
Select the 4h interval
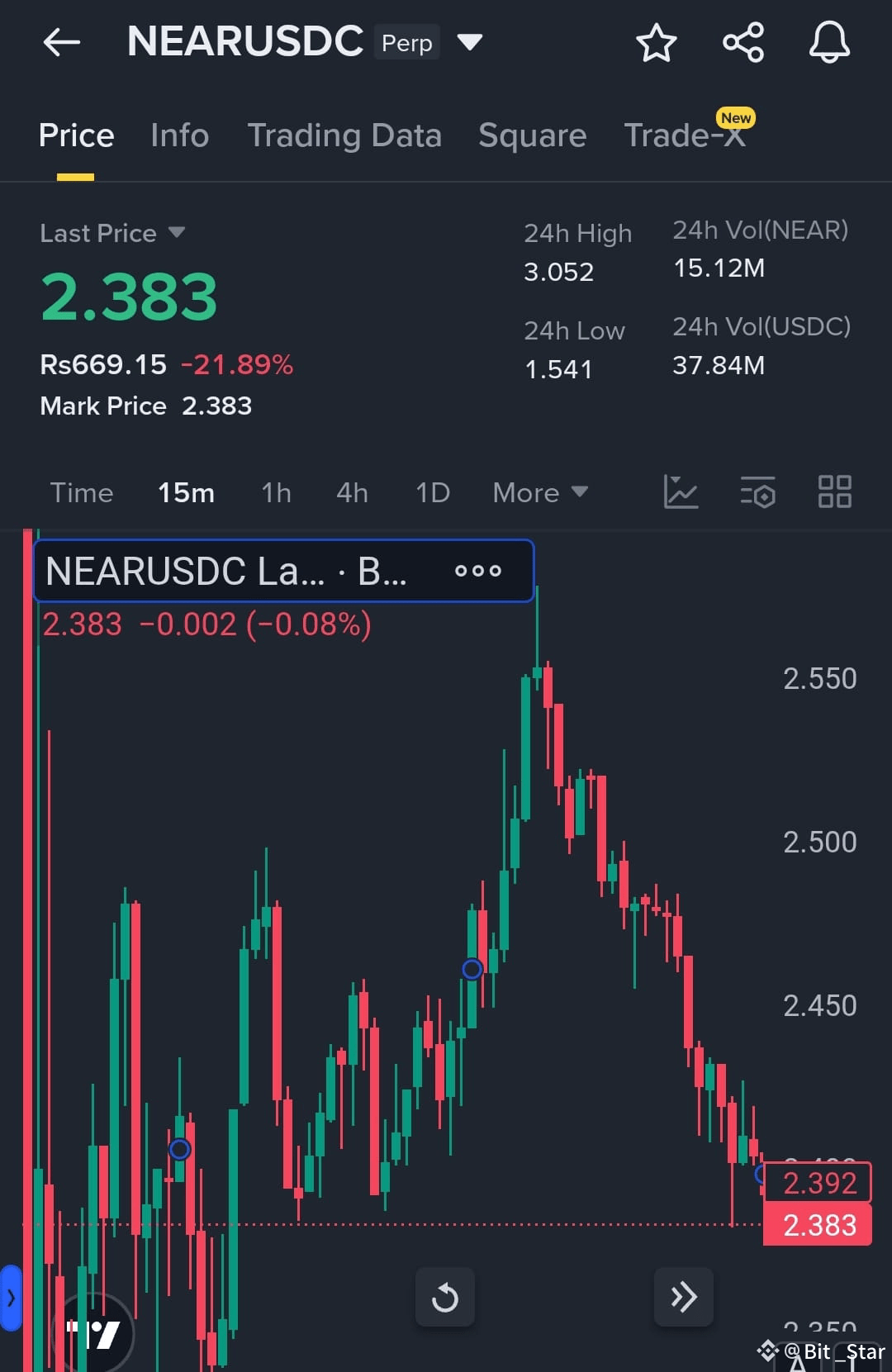point(352,493)
